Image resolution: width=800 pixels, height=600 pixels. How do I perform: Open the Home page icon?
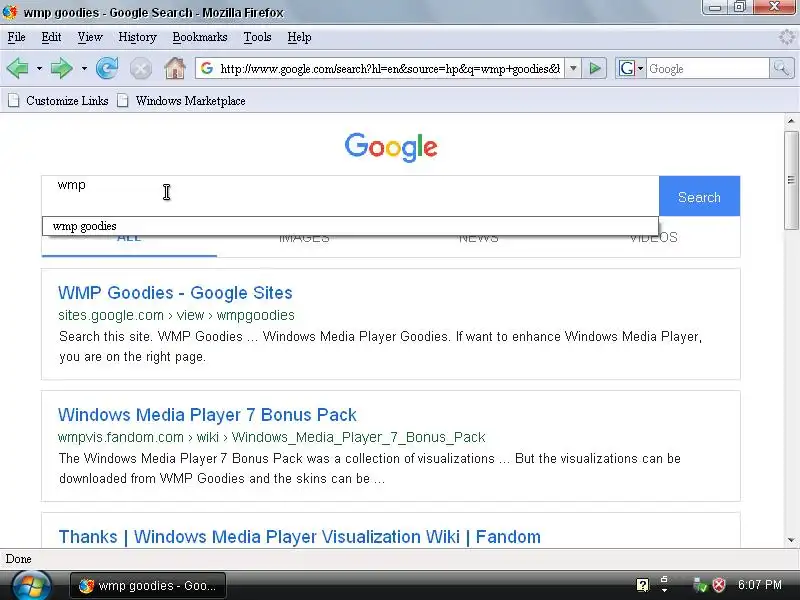point(174,68)
